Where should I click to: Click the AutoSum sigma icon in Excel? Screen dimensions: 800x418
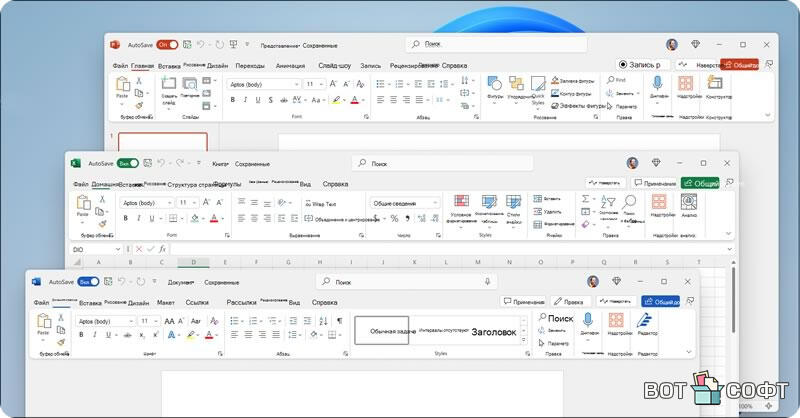coord(586,199)
